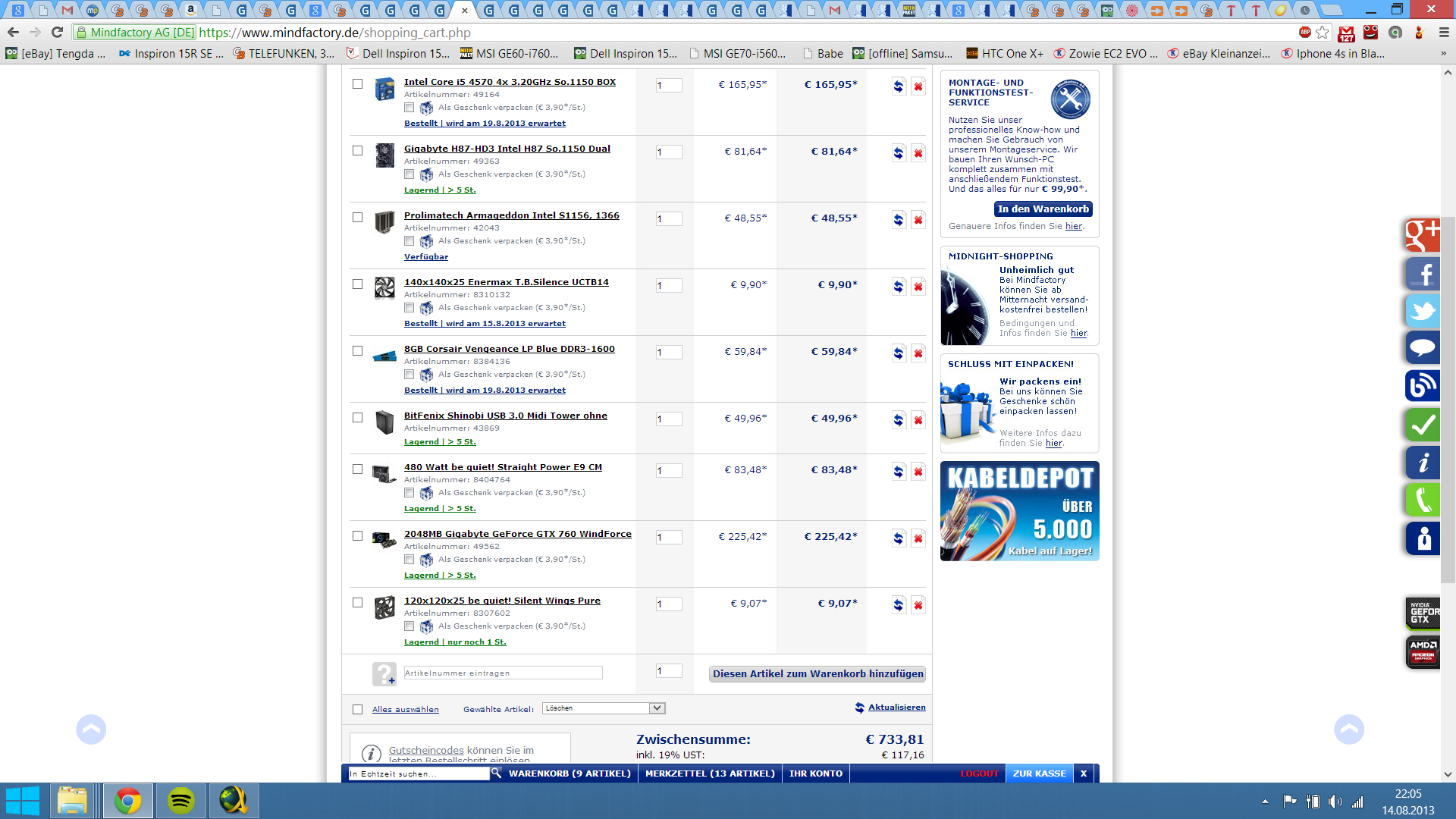Open File Explorer from the taskbar
This screenshot has width=1456, height=819.
pyautogui.click(x=72, y=801)
